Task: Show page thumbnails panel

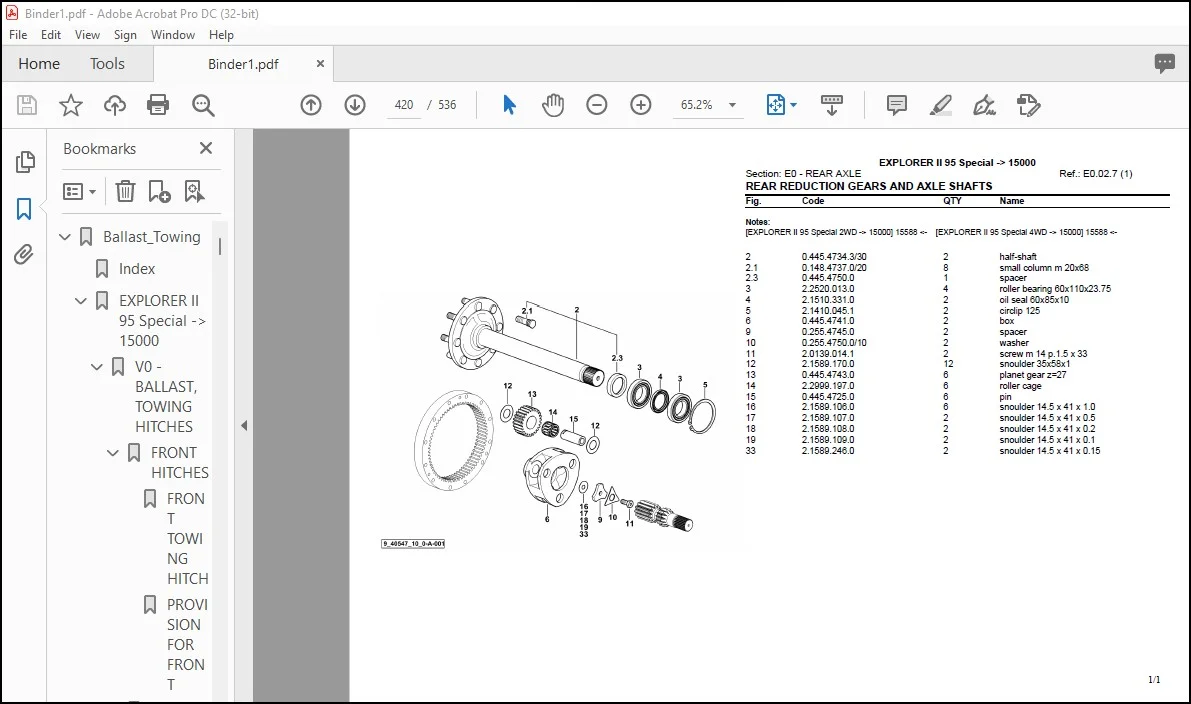Action: 25,161
